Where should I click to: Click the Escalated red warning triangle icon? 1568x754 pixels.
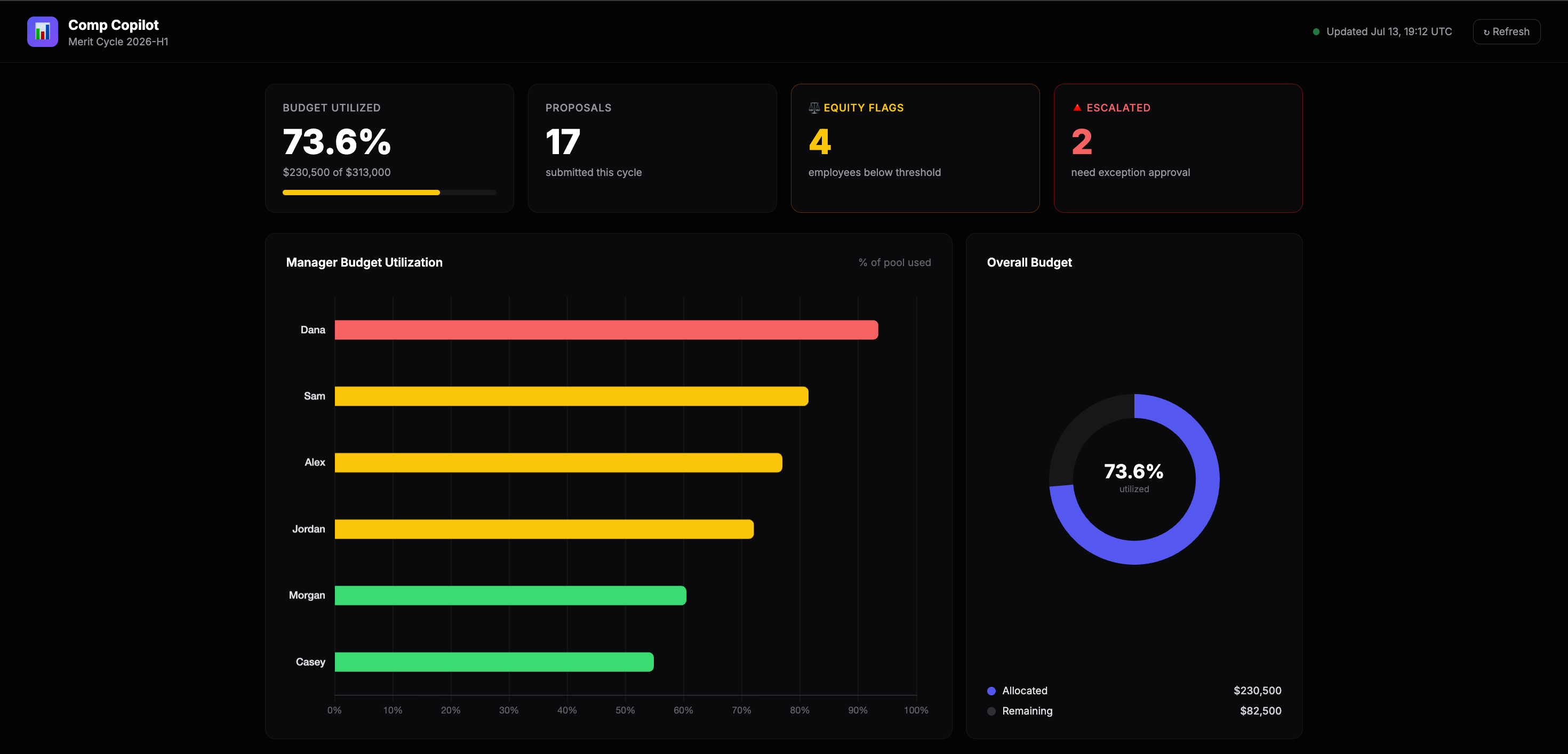point(1077,108)
